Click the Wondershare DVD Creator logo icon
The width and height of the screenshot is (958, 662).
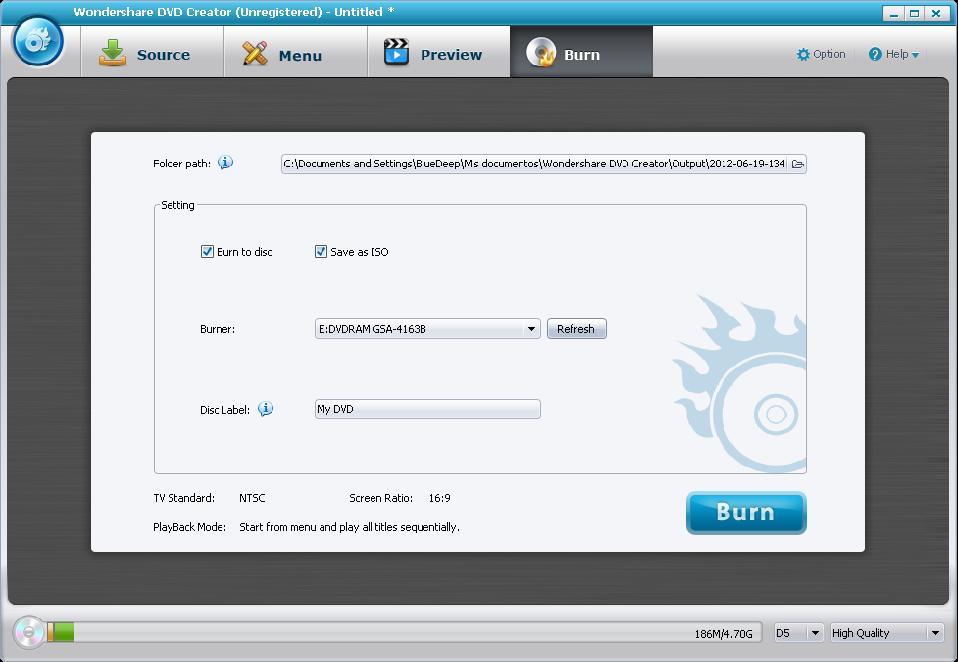(x=37, y=42)
